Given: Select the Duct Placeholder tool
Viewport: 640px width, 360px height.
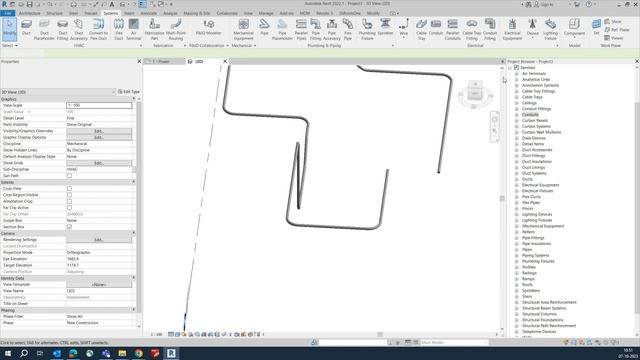Looking at the screenshot, I should [x=44, y=29].
